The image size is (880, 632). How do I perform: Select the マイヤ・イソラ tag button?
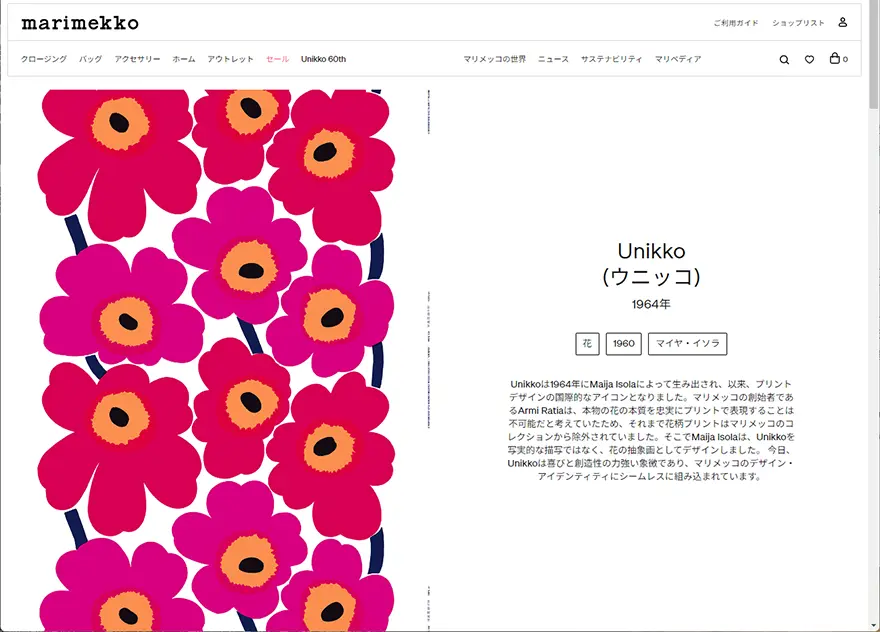point(688,344)
